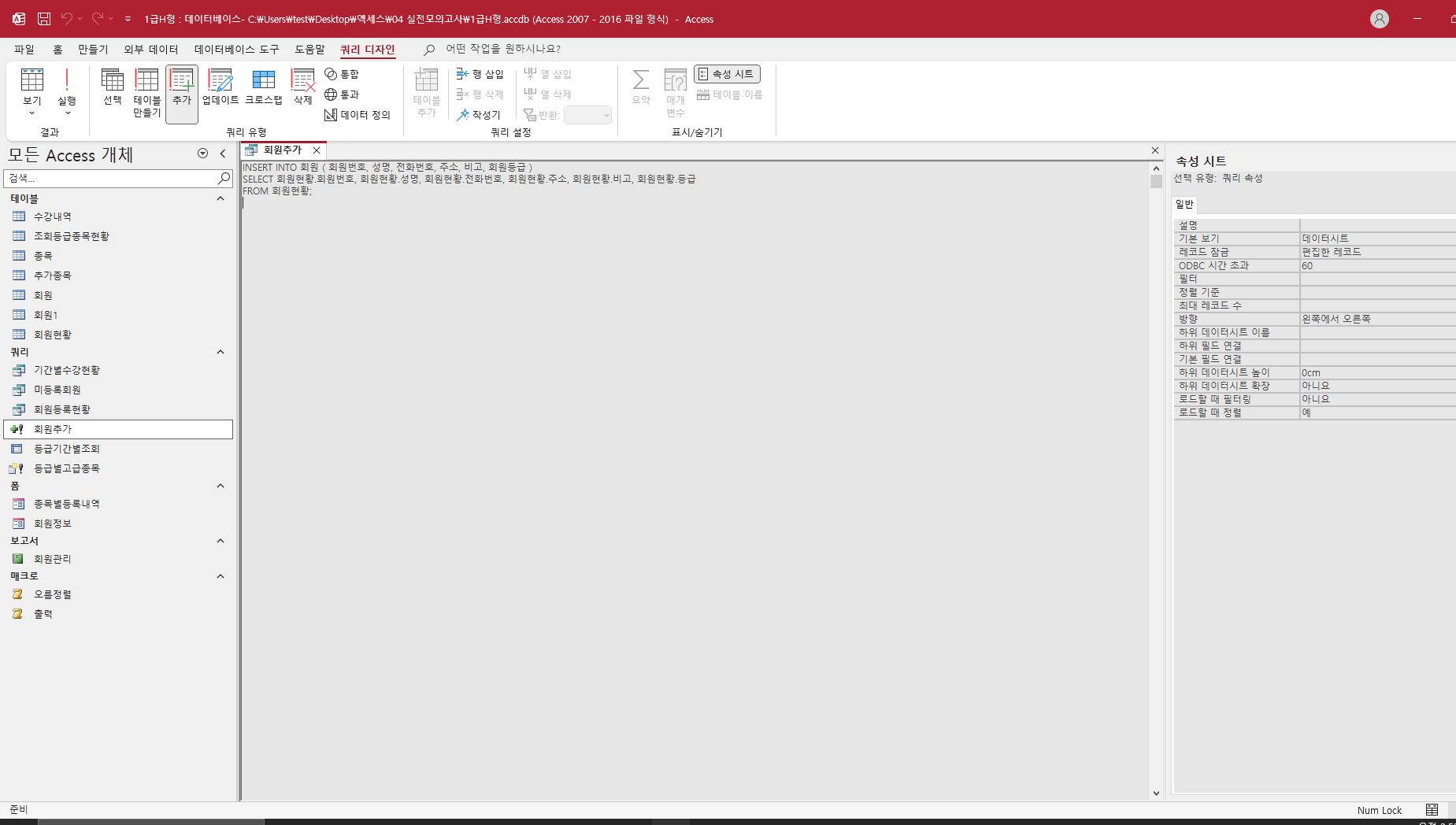Click Data Definition (데이터 정의) button

pos(358,115)
